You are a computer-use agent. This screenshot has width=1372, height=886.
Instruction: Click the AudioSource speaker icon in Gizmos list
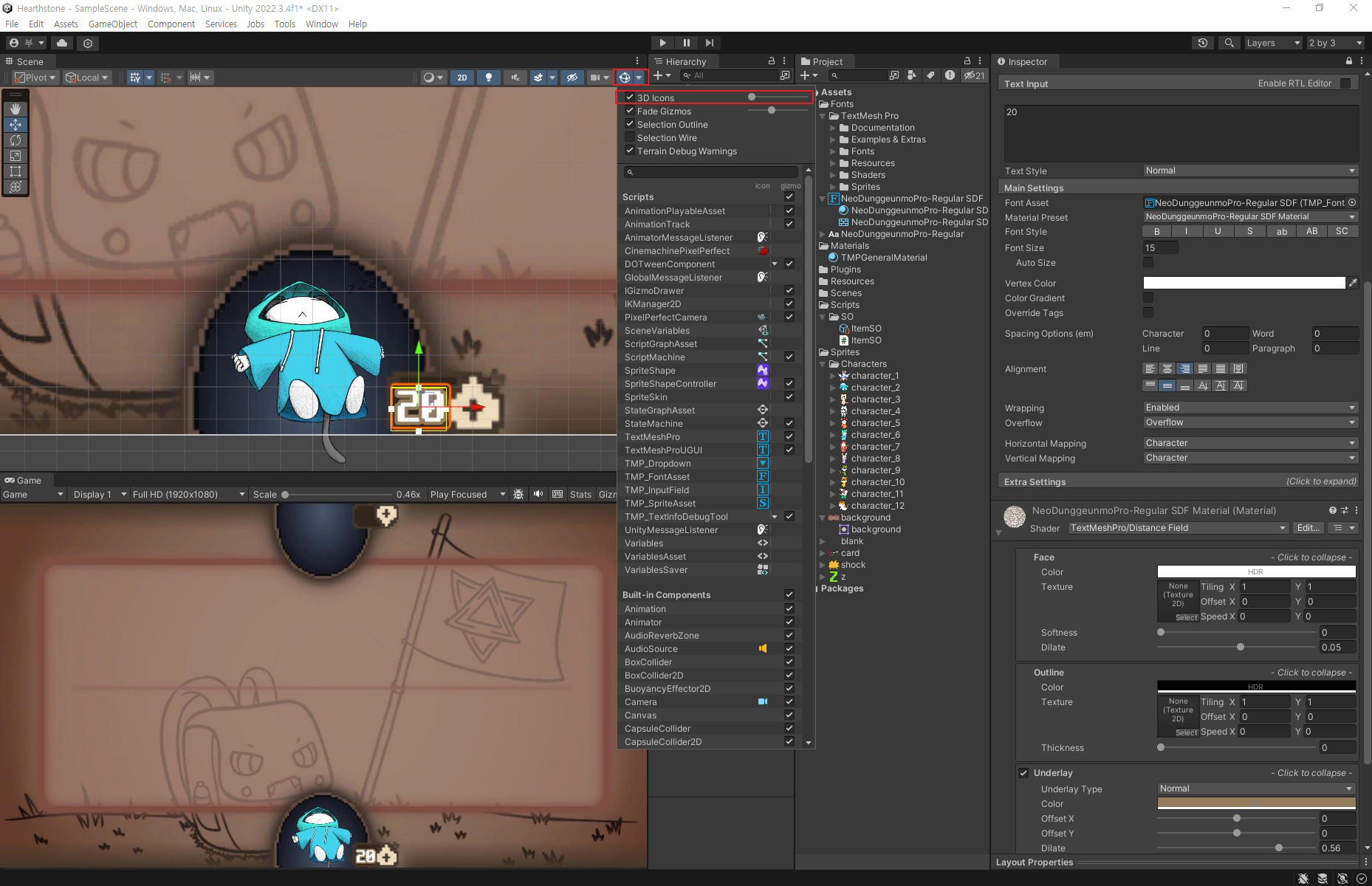pyautogui.click(x=763, y=649)
